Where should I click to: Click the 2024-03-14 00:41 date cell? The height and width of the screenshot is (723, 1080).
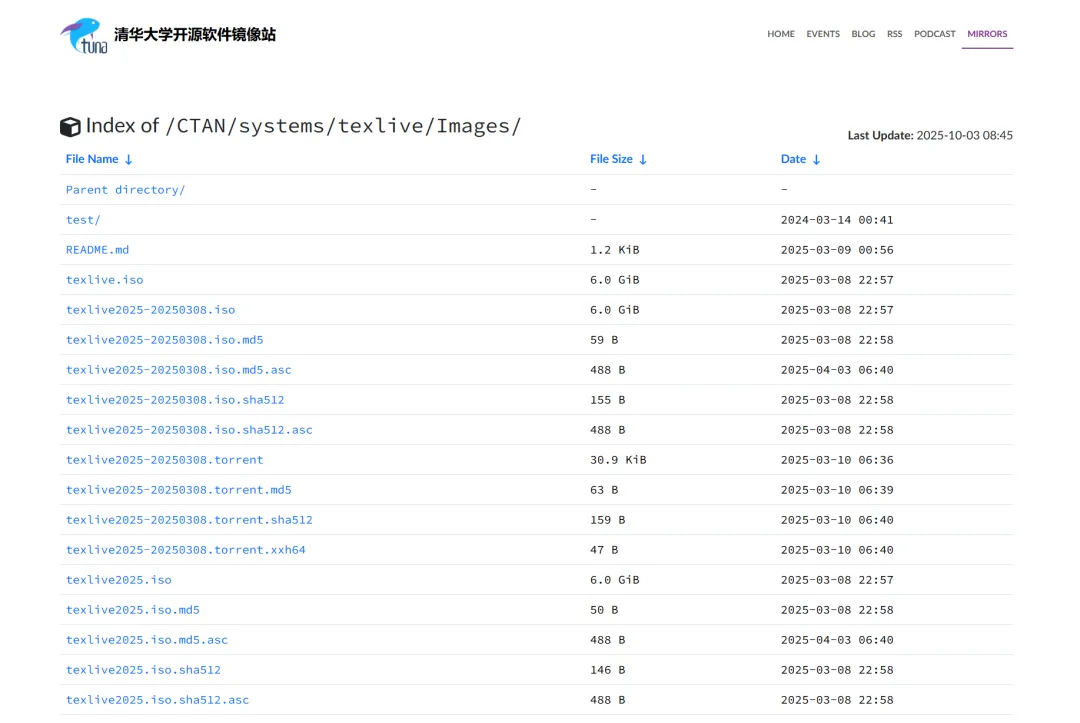coord(837,220)
